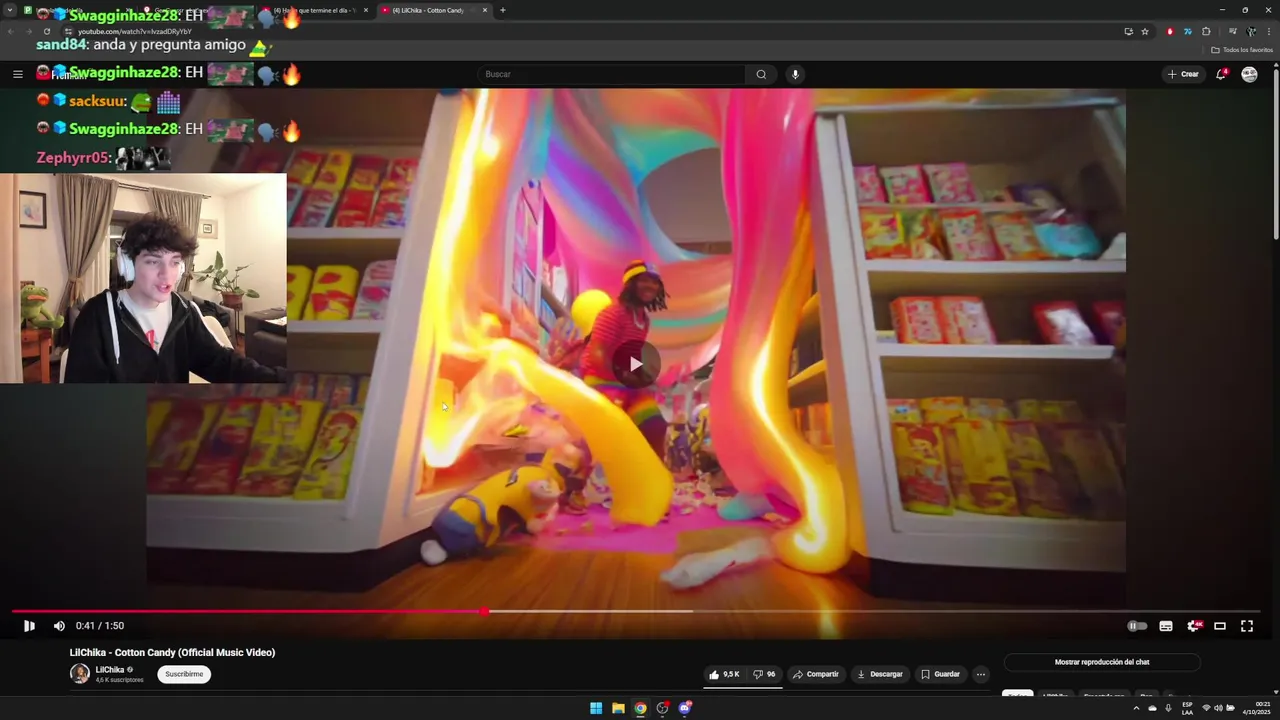
Task: Focus the Buscar search field
Action: [611, 74]
